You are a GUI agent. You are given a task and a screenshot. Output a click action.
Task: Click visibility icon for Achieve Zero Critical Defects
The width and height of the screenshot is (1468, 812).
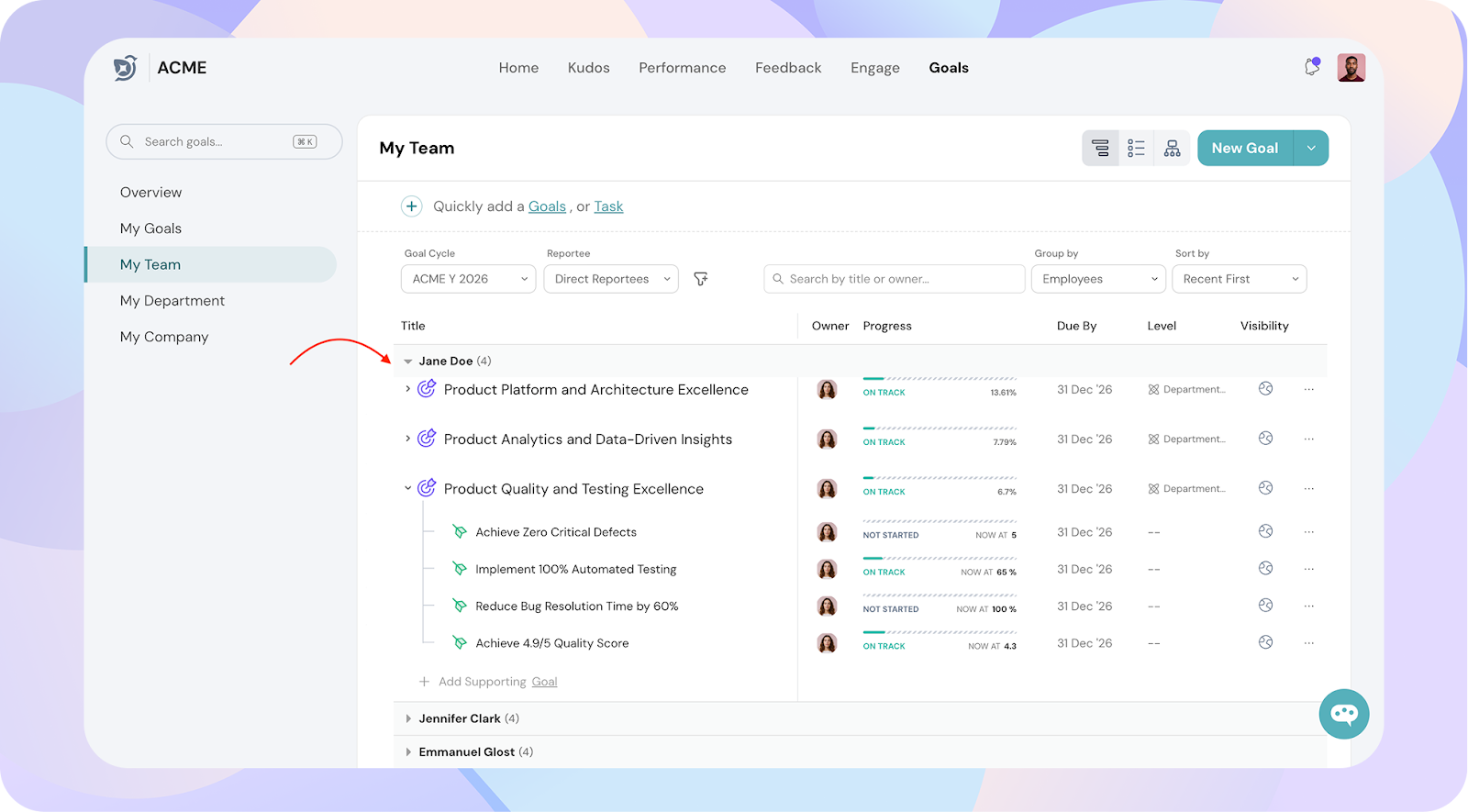pos(1265,531)
